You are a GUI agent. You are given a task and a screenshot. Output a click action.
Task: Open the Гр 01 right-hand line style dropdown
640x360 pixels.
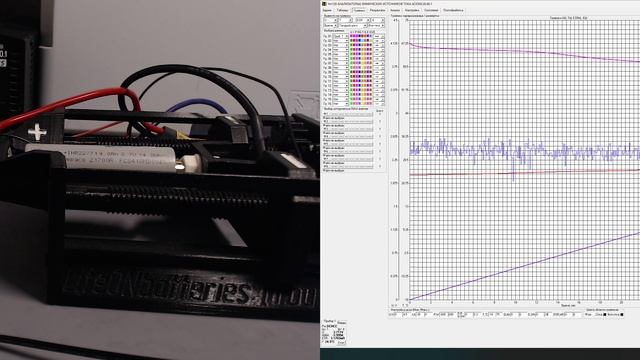click(379, 36)
